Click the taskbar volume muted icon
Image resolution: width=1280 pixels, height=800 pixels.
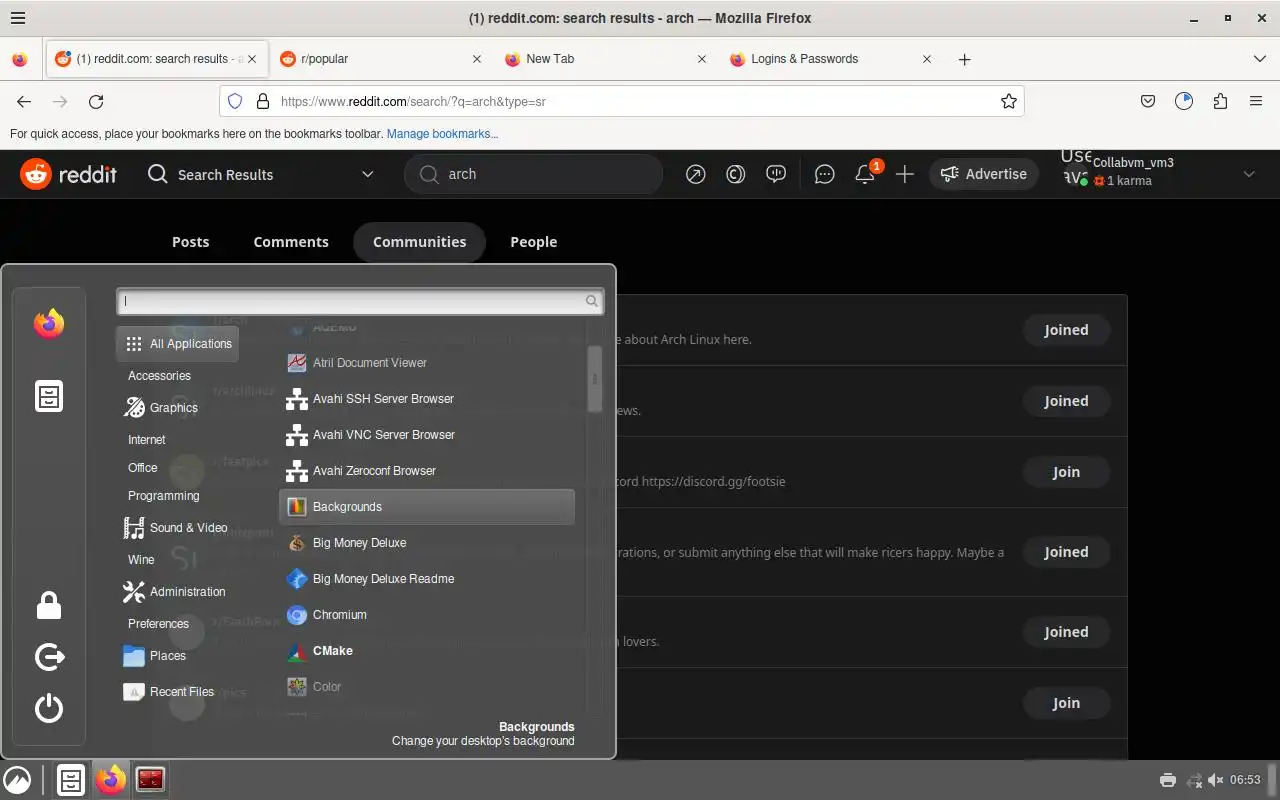[x=1215, y=780]
